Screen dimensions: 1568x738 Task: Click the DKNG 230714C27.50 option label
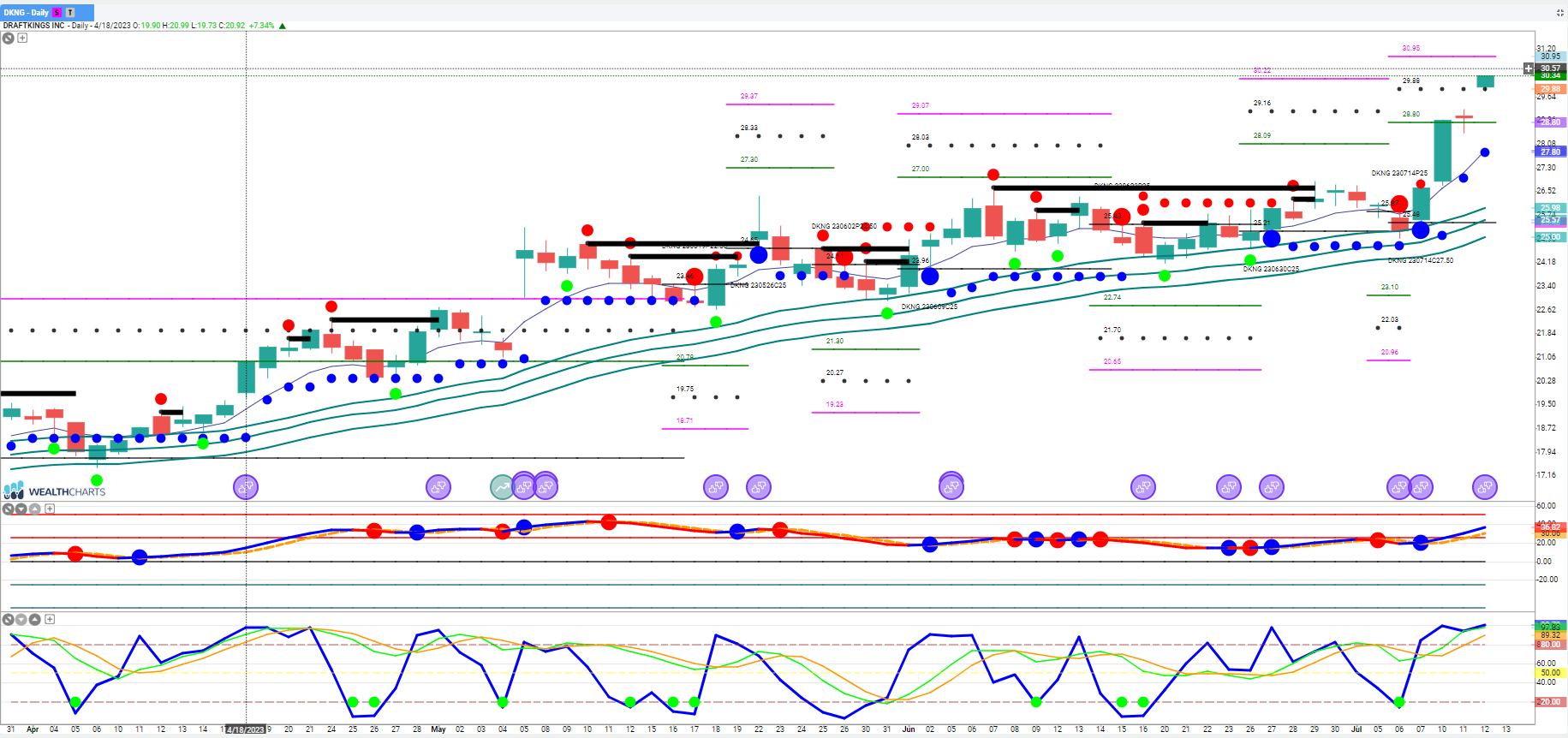(x=1421, y=260)
